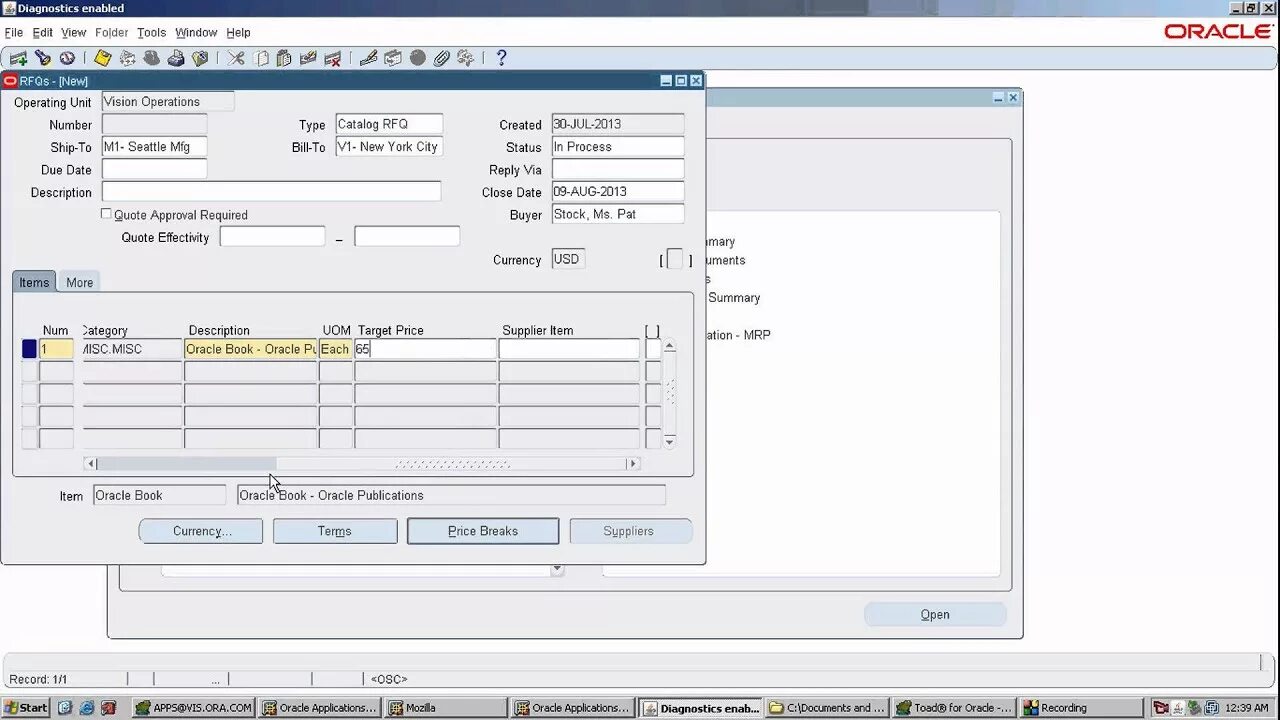Image resolution: width=1280 pixels, height=720 pixels.
Task: Click the Ship-To field M1- Seattle Mfg
Action: click(154, 146)
